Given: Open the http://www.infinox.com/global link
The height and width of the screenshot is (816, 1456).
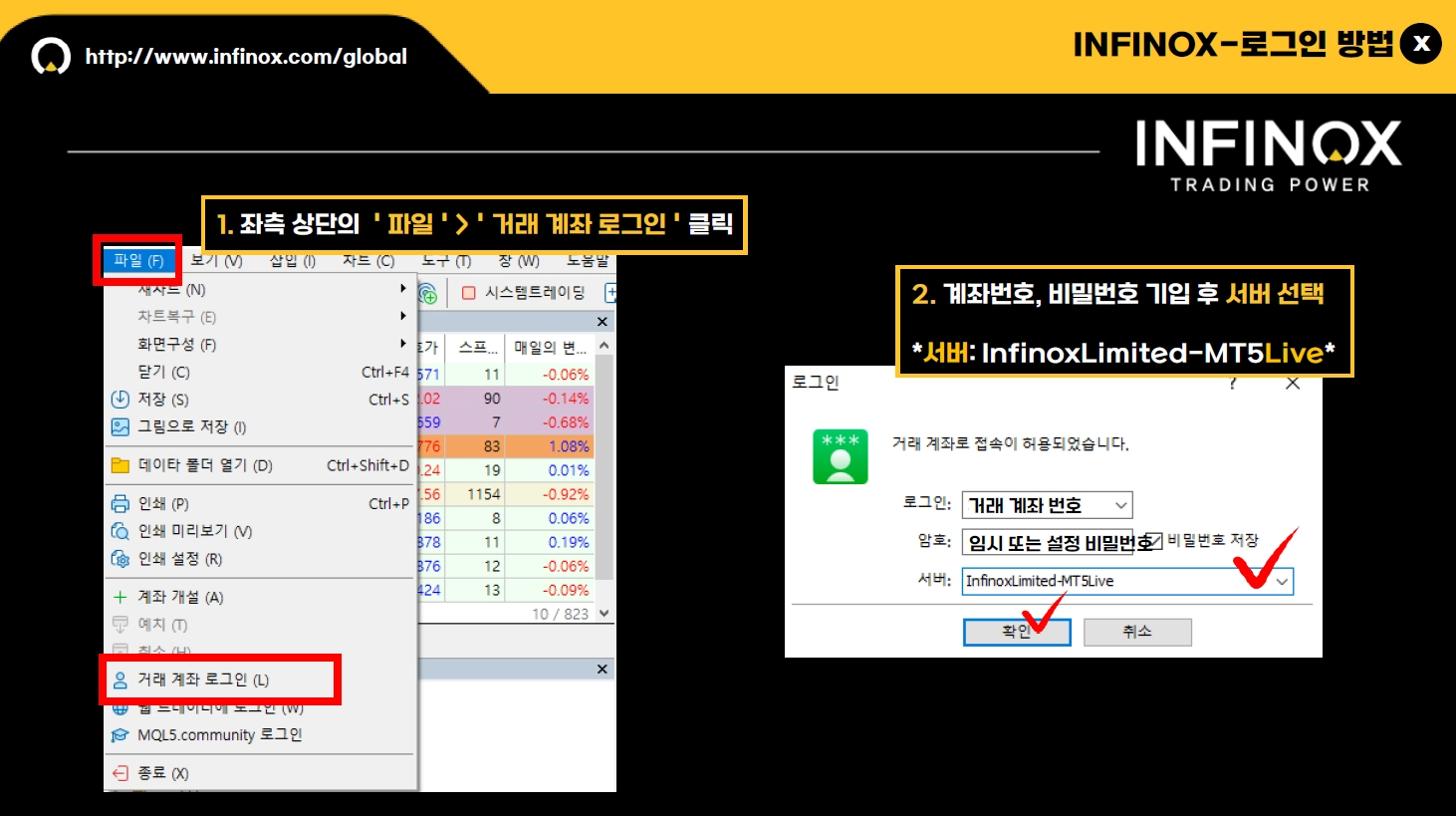Looking at the screenshot, I should point(246,57).
